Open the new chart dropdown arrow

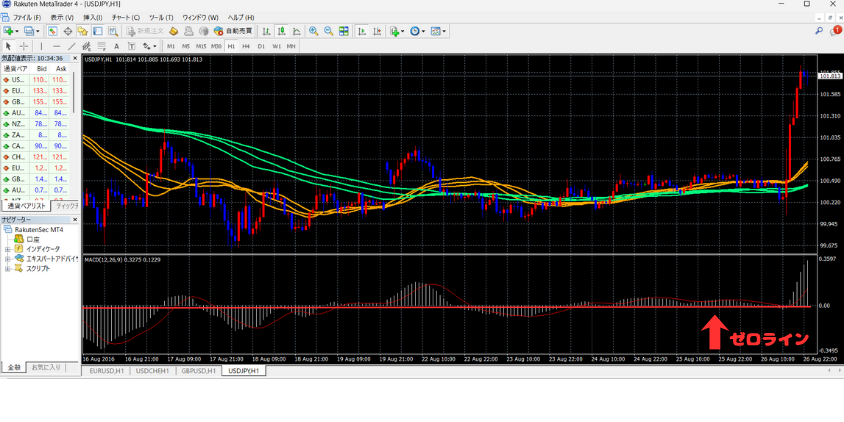coord(19,32)
